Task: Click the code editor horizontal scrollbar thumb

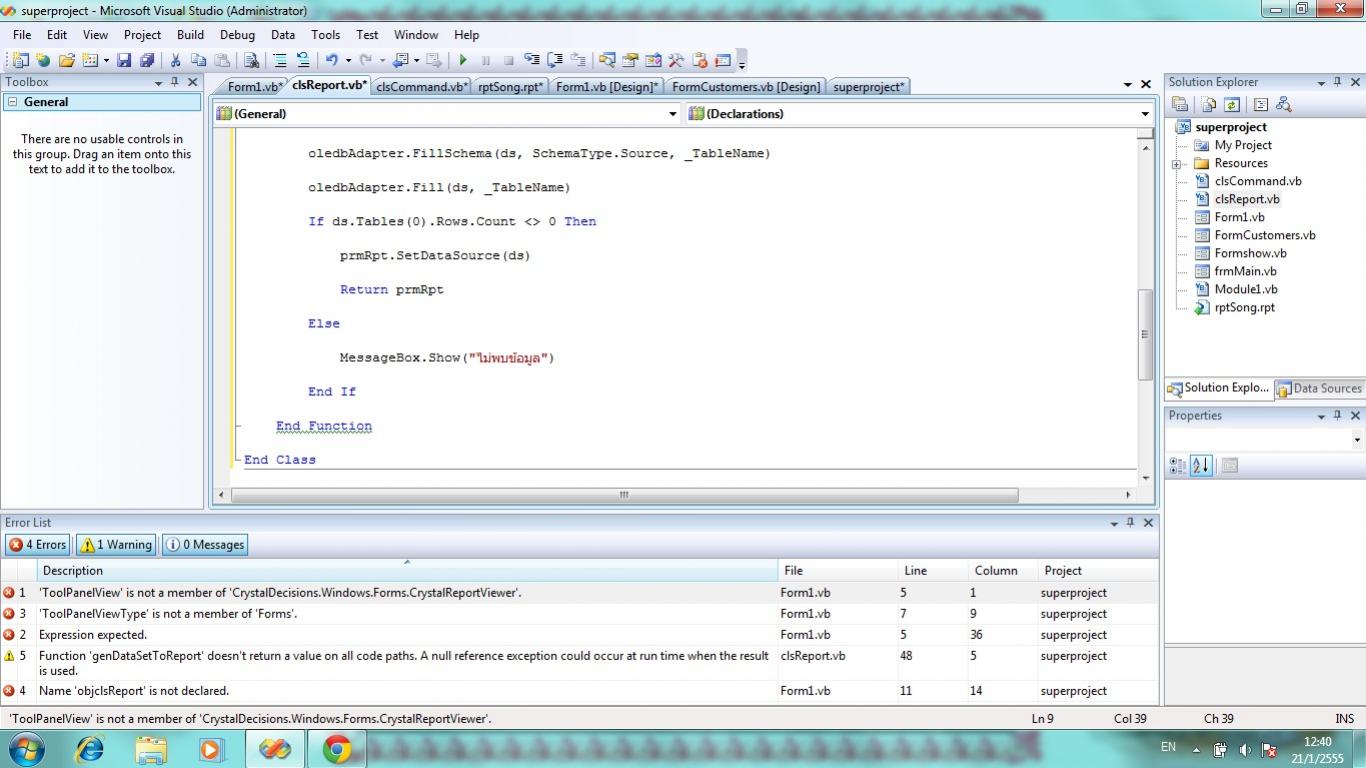Action: coord(624,495)
